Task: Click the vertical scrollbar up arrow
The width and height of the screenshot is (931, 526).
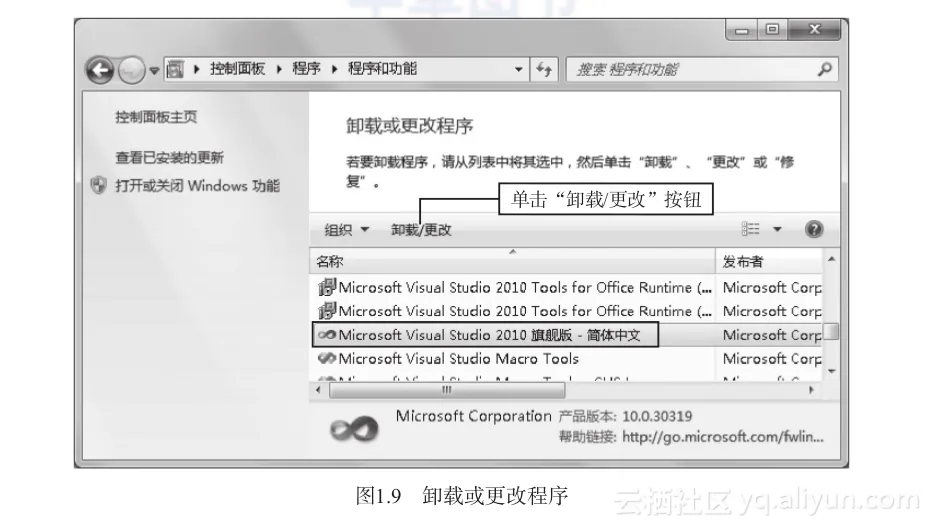Action: coord(831,259)
